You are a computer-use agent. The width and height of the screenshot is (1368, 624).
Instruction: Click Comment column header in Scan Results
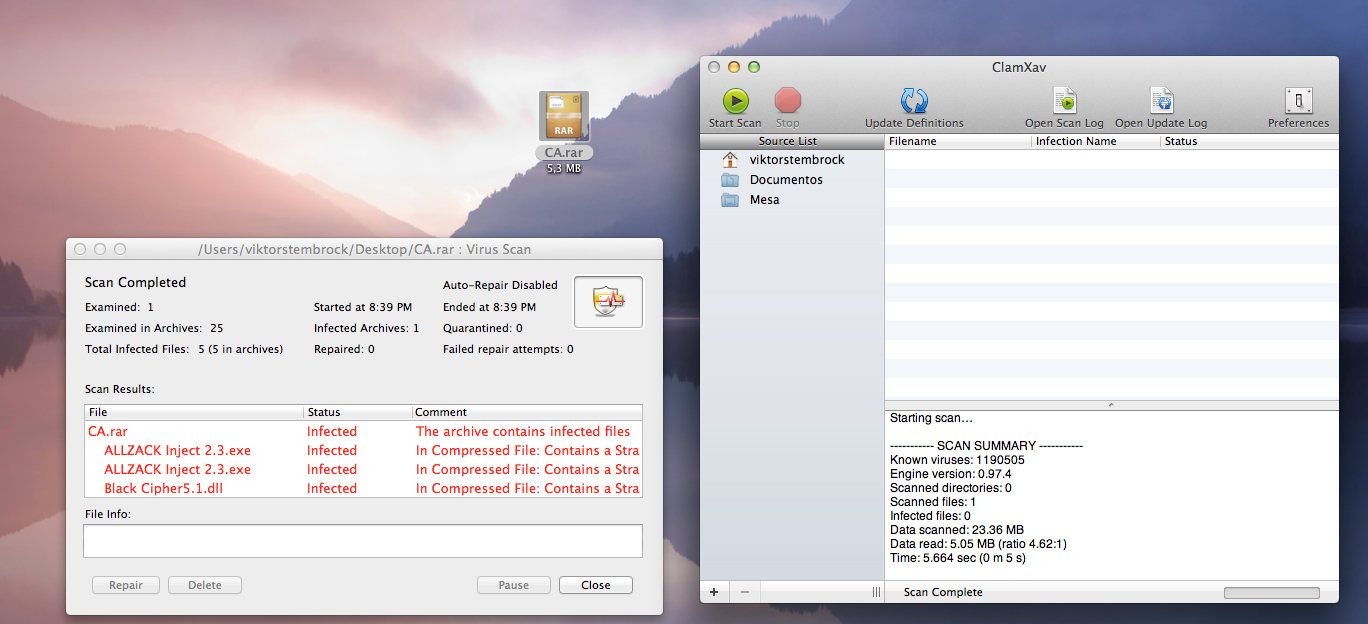527,412
